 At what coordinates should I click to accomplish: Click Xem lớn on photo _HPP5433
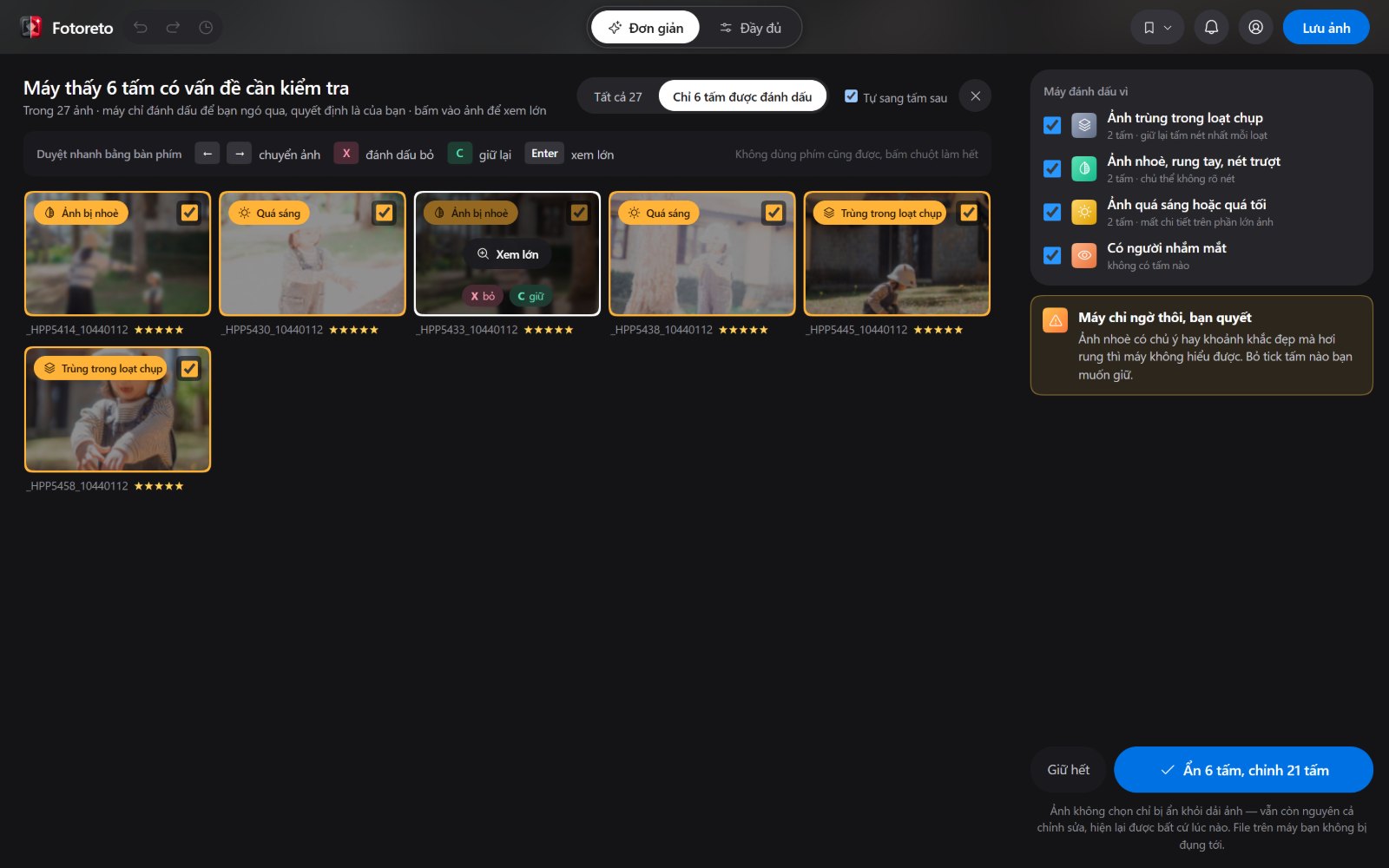508,254
